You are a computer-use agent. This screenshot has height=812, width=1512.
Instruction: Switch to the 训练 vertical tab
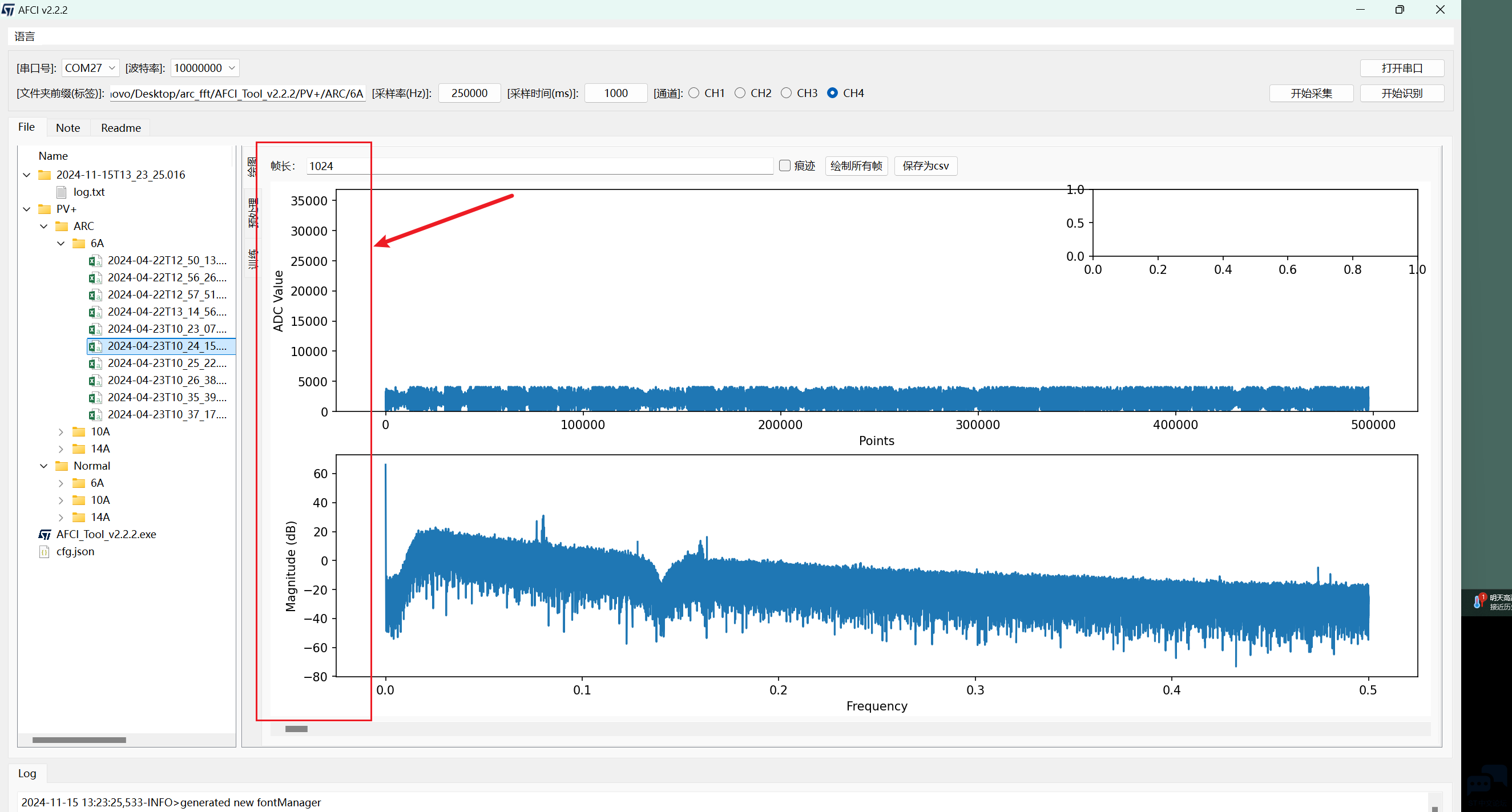point(252,258)
